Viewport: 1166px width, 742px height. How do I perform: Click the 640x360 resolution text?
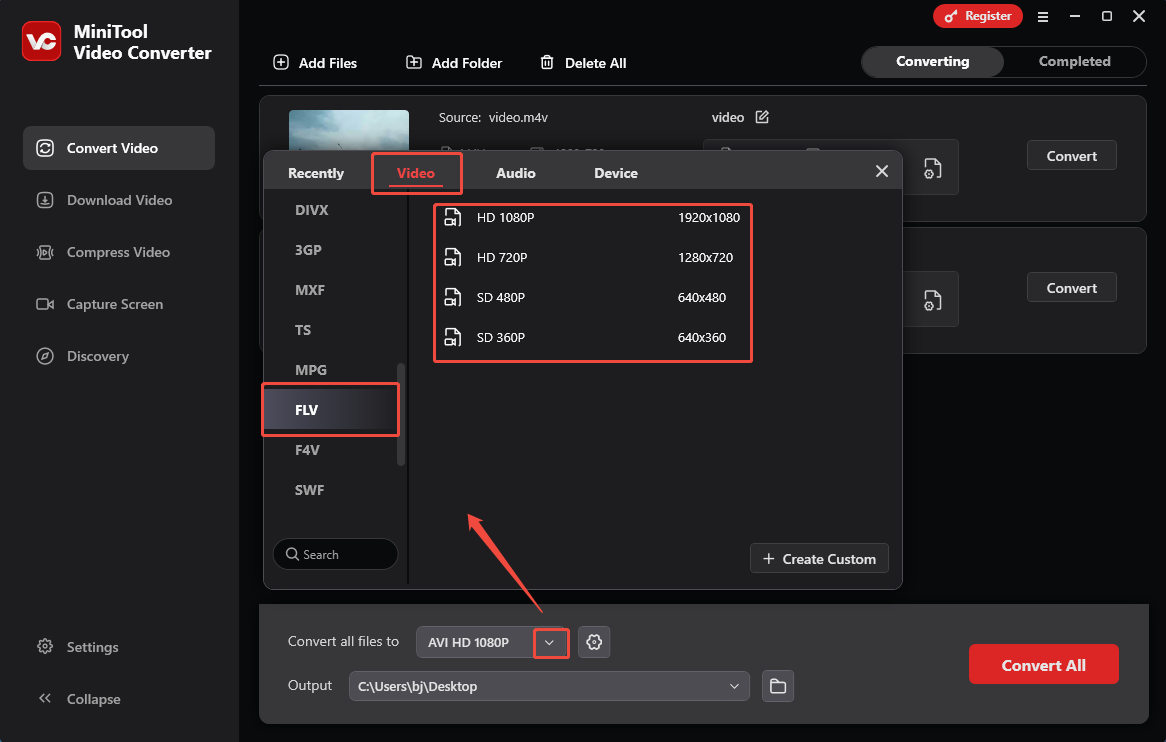point(701,338)
